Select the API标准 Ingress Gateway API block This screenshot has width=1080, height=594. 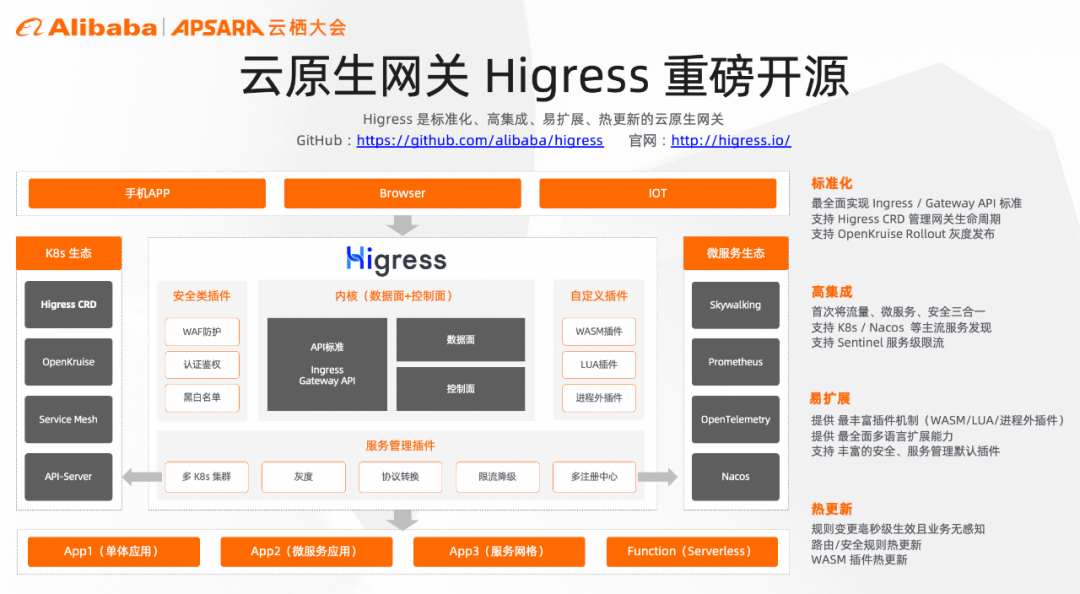tap(327, 364)
